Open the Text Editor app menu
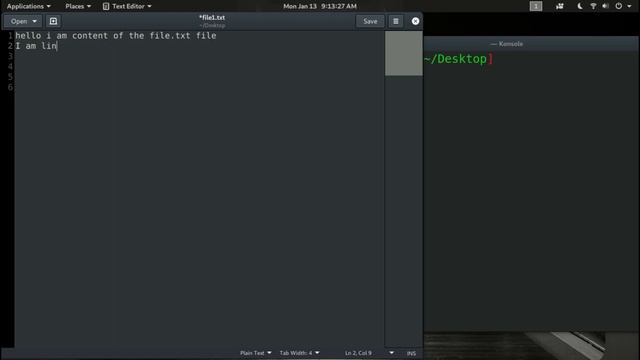The width and height of the screenshot is (640, 360). (x=127, y=6)
